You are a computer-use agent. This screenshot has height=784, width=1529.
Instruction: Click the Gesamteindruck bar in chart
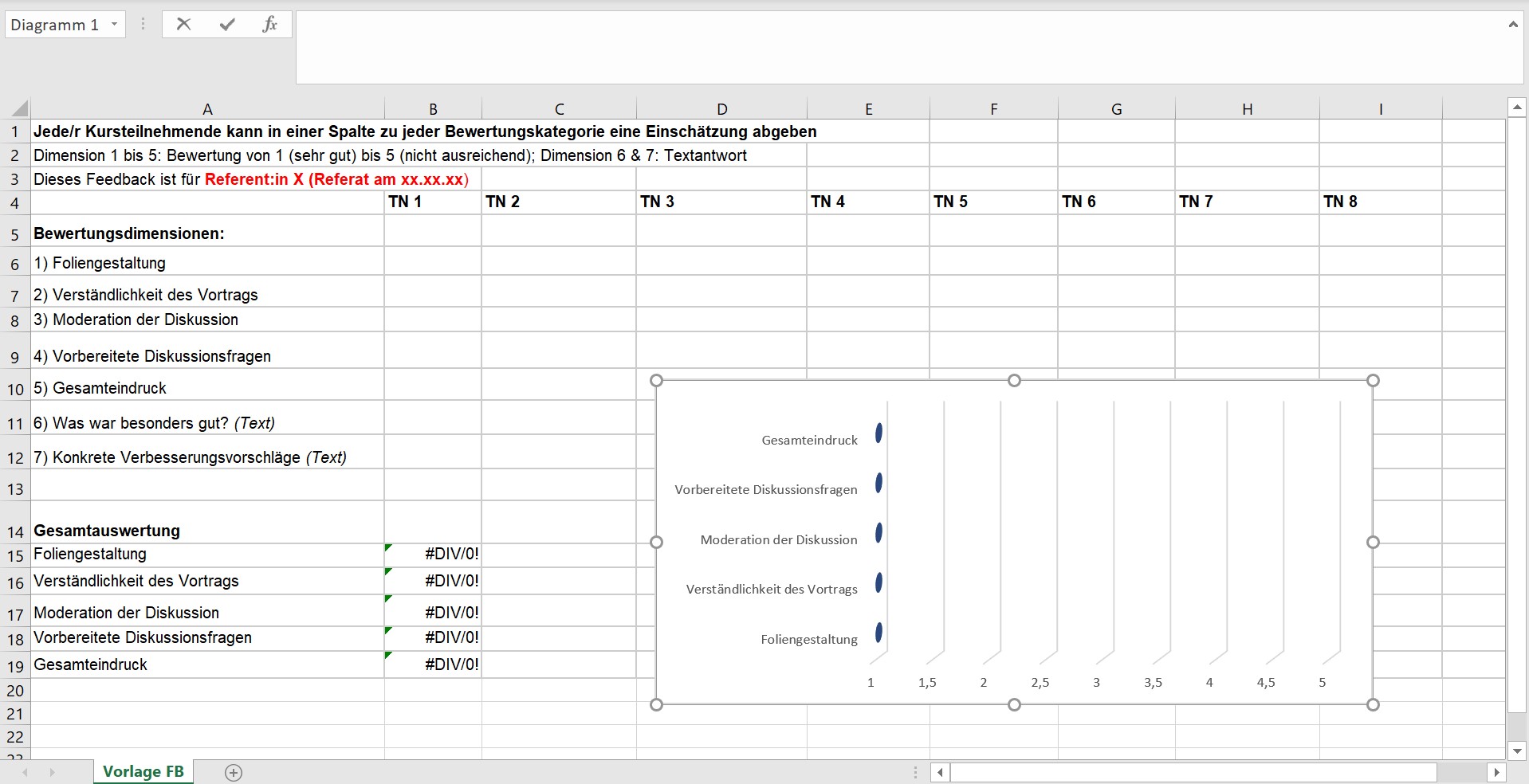coord(878,433)
